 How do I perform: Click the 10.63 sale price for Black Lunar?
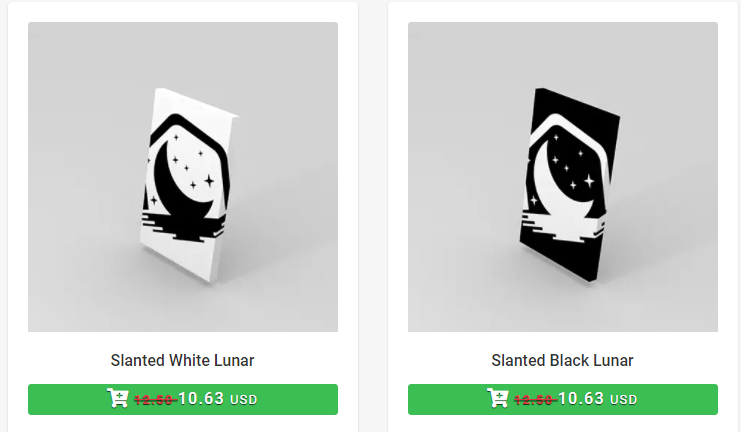click(x=581, y=398)
